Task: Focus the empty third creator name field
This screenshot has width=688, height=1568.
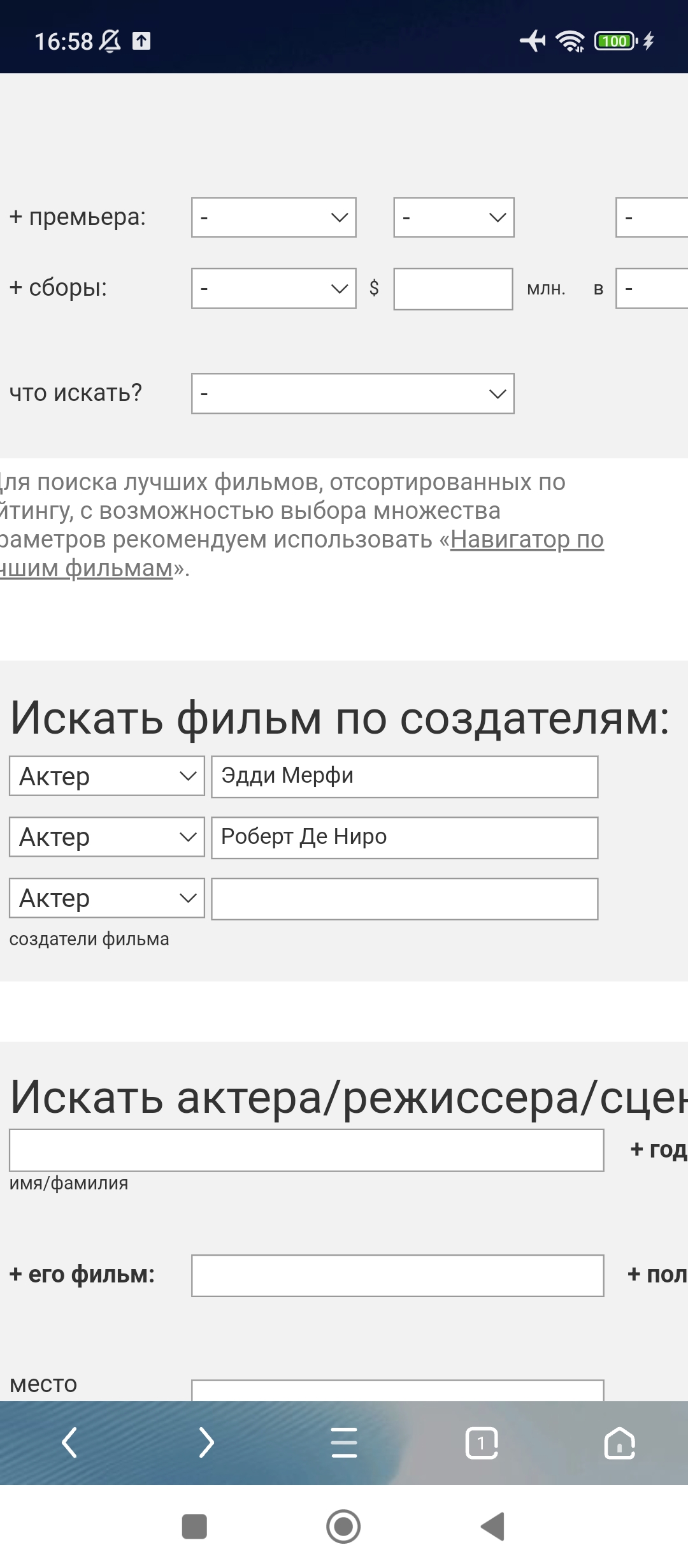Action: click(405, 899)
